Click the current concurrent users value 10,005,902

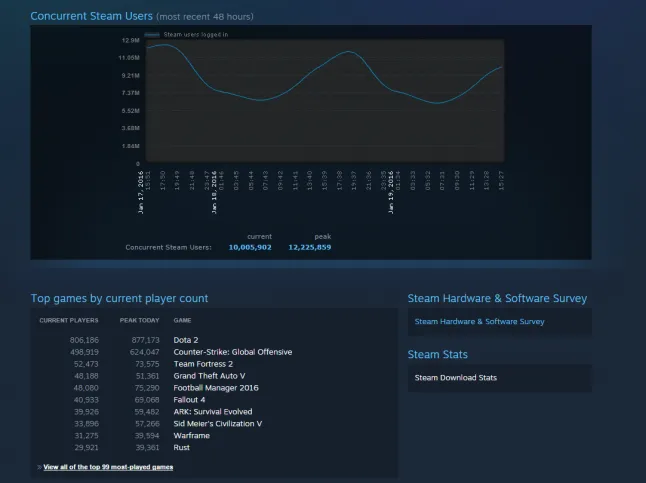250,247
